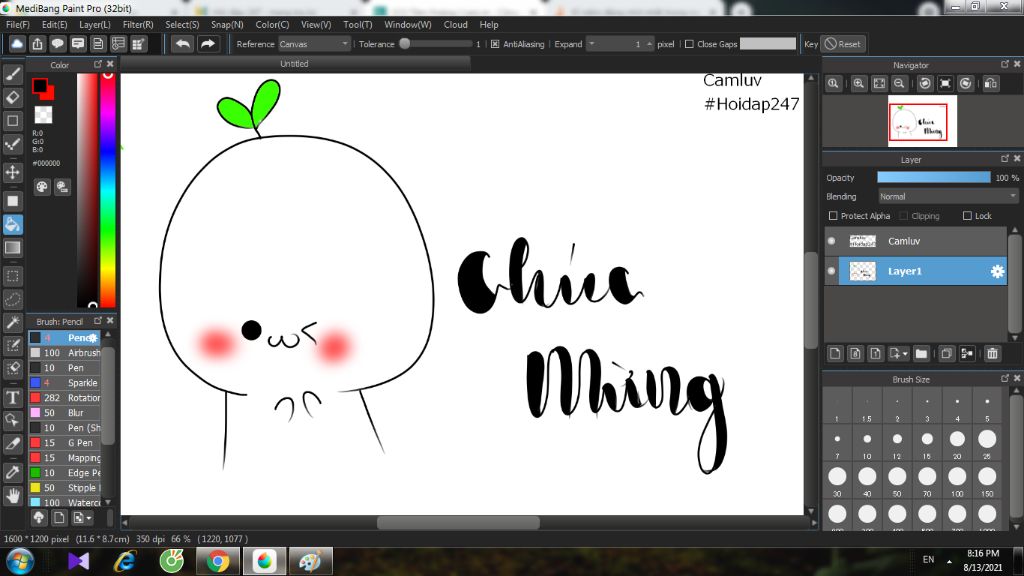Click the Windows Start button
The width and height of the screenshot is (1024, 576).
(x=20, y=561)
